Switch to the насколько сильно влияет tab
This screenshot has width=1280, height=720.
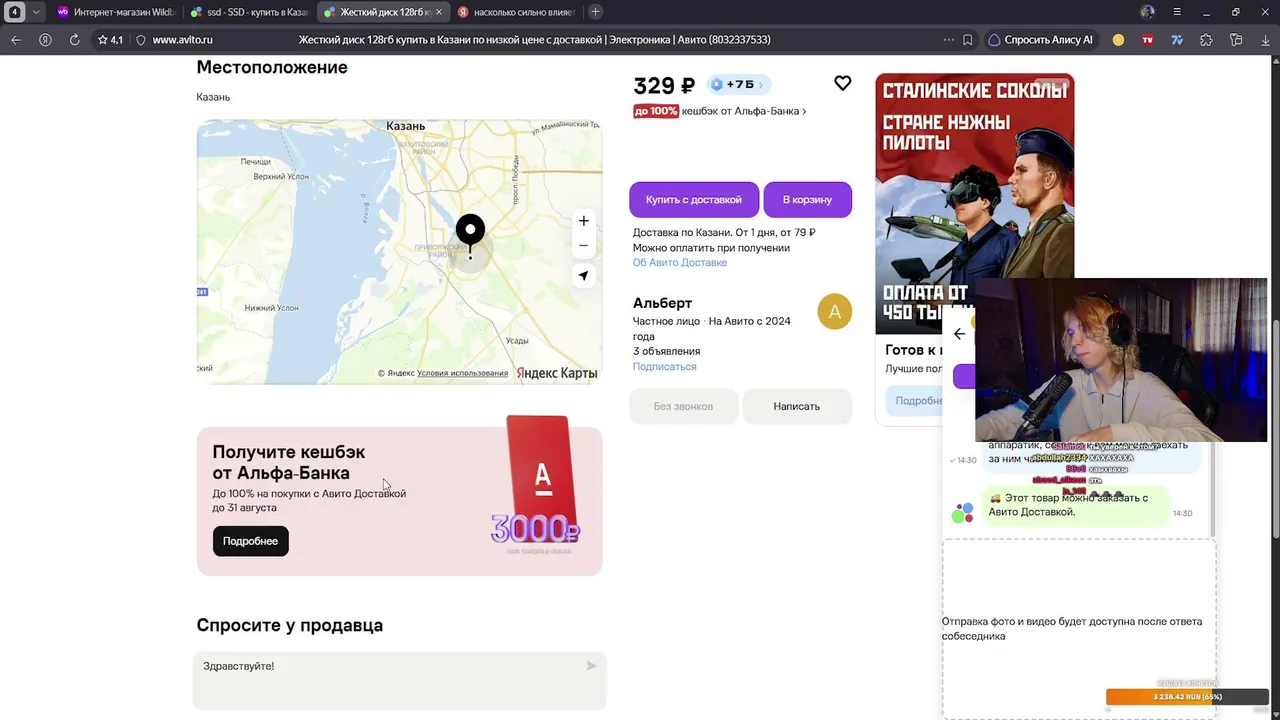click(x=516, y=12)
